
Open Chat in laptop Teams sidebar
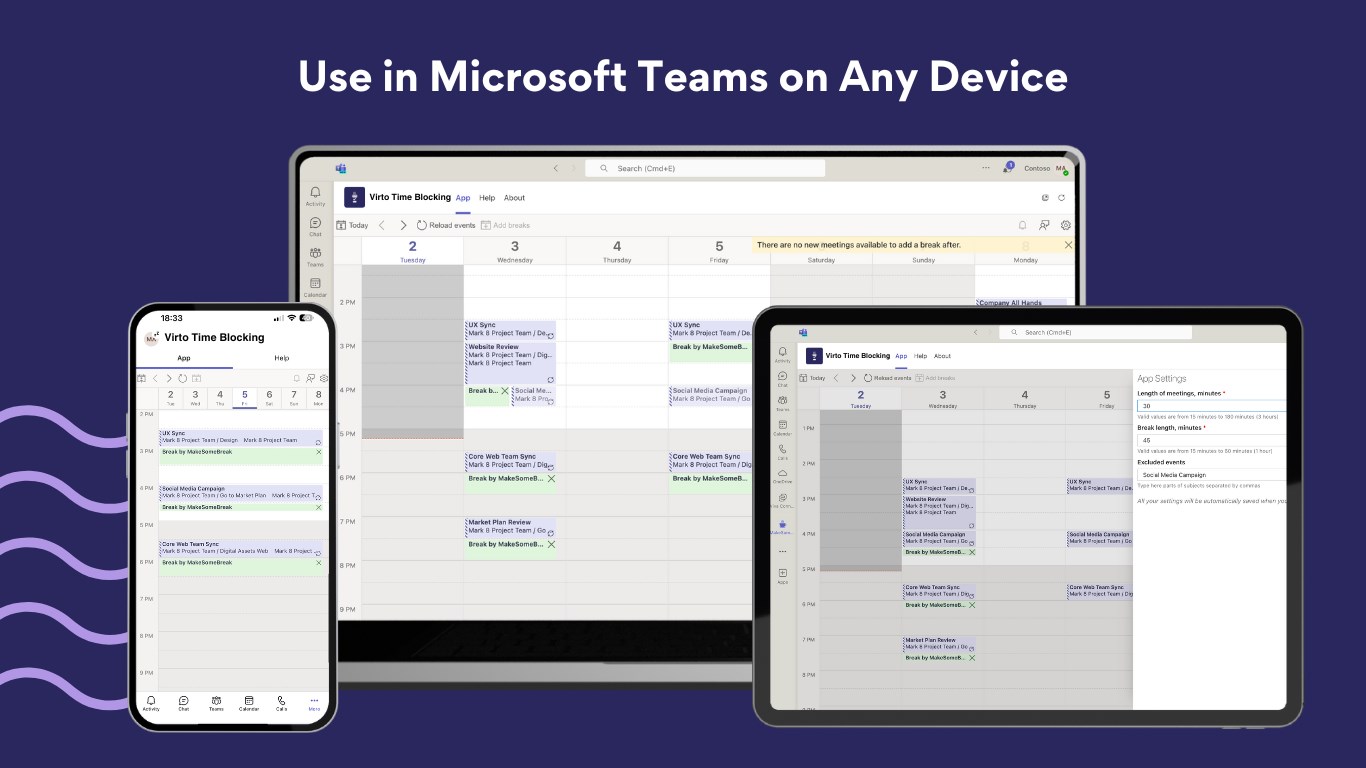[x=315, y=227]
